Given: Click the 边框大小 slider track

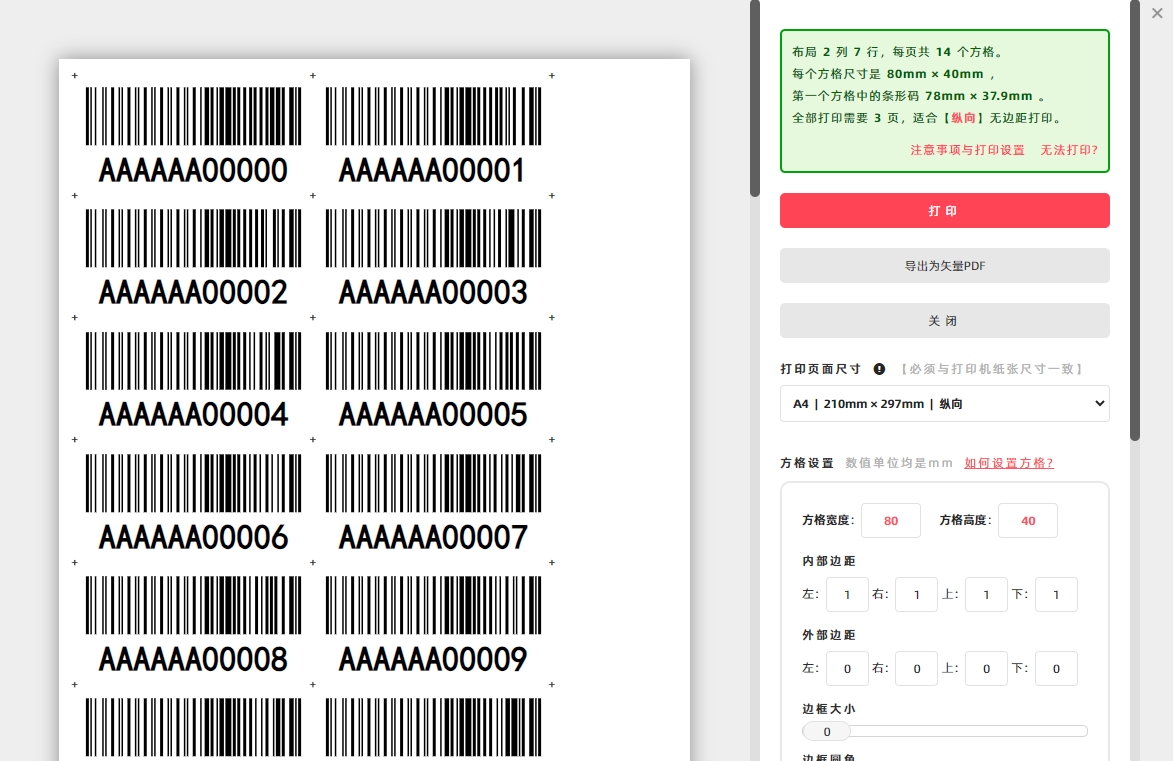Looking at the screenshot, I should pos(945,731).
